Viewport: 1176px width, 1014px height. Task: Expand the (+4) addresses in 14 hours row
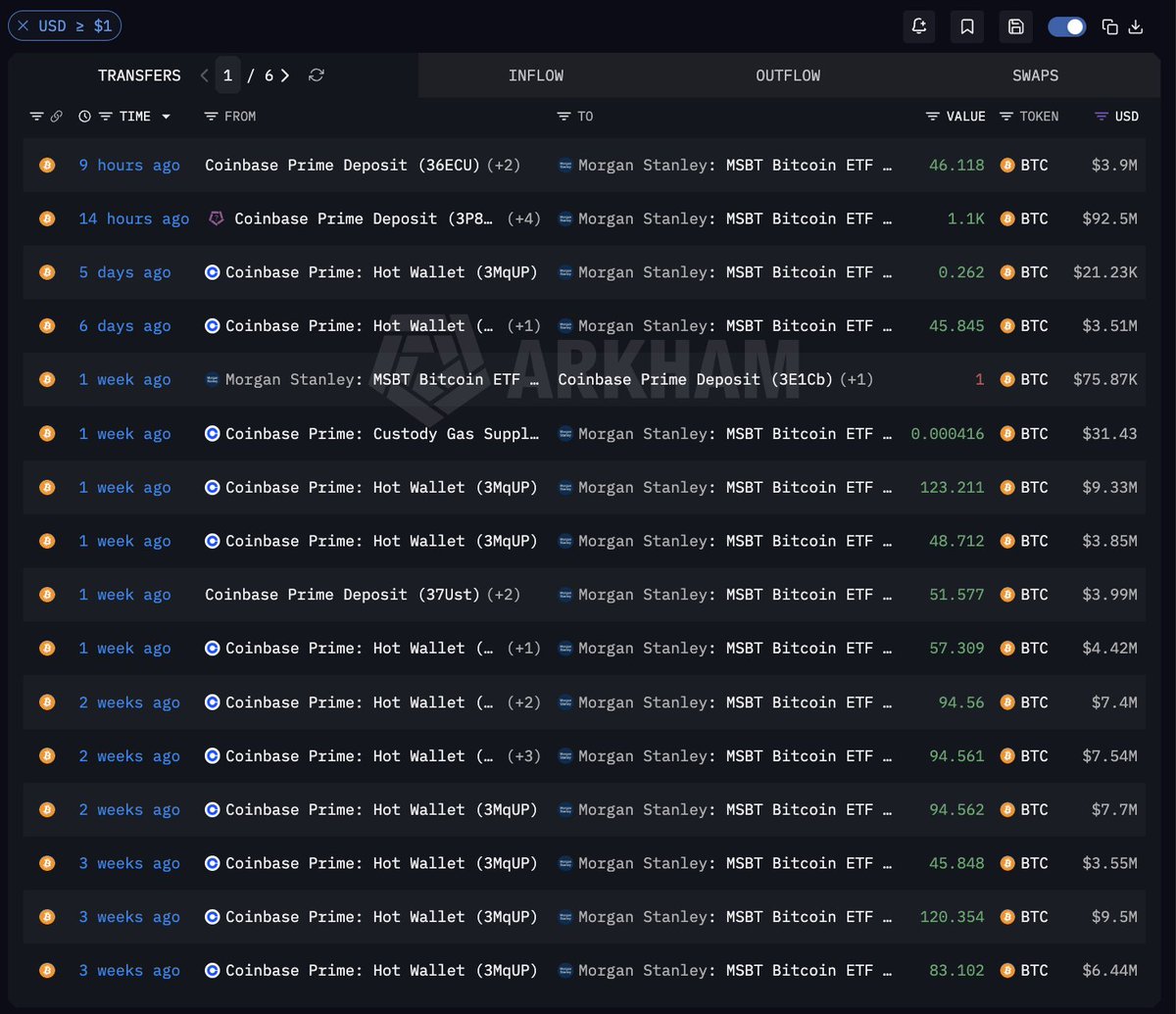(x=523, y=219)
